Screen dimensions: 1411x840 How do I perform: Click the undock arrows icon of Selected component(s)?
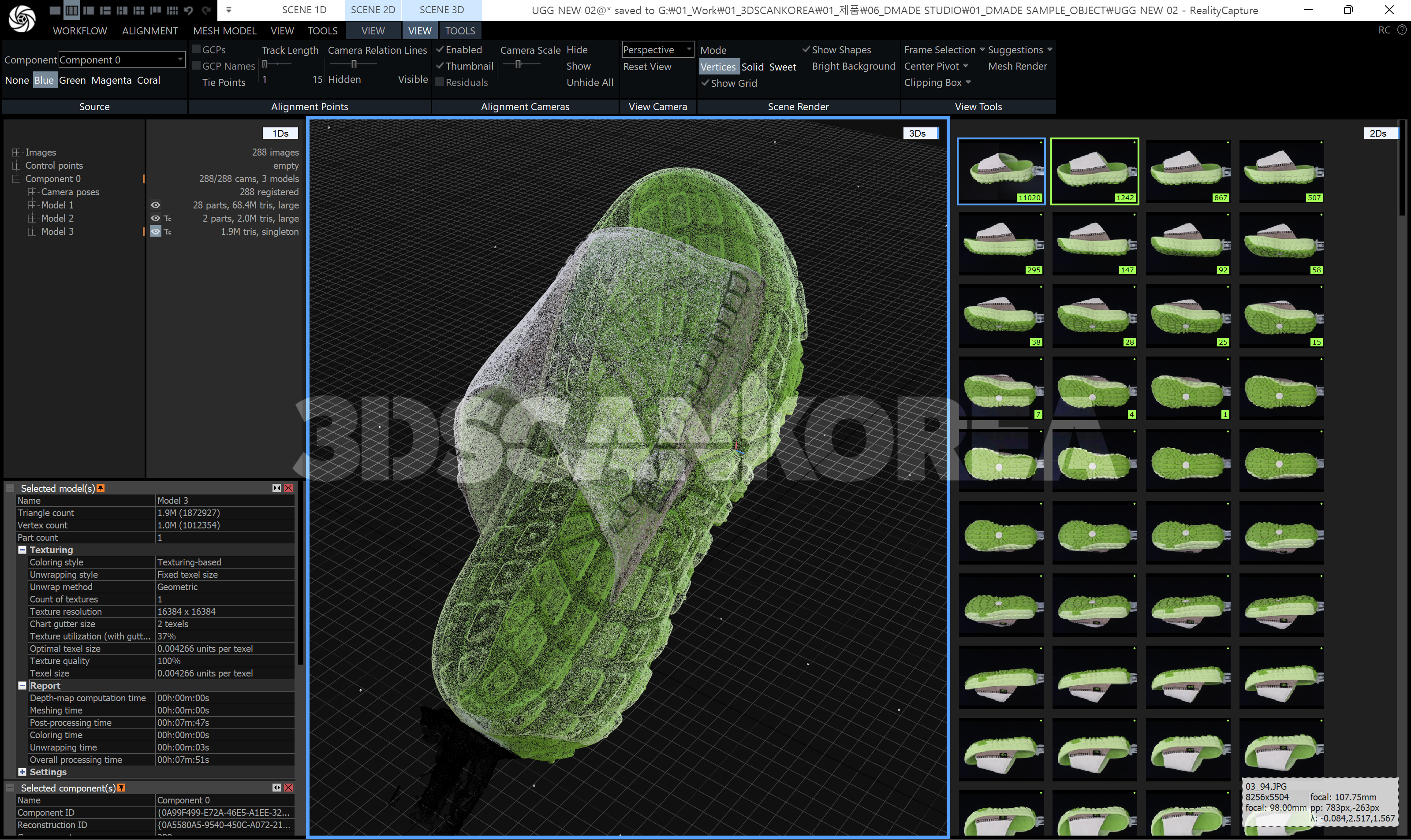277,788
